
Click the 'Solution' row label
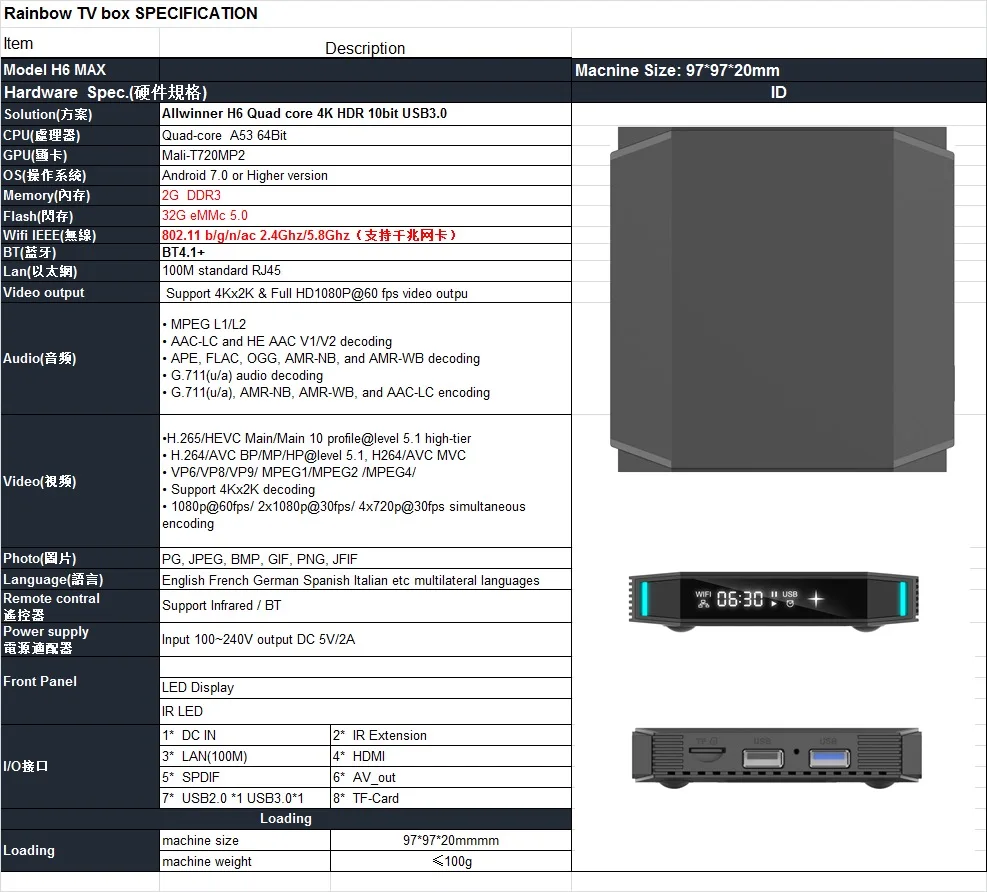(80, 115)
